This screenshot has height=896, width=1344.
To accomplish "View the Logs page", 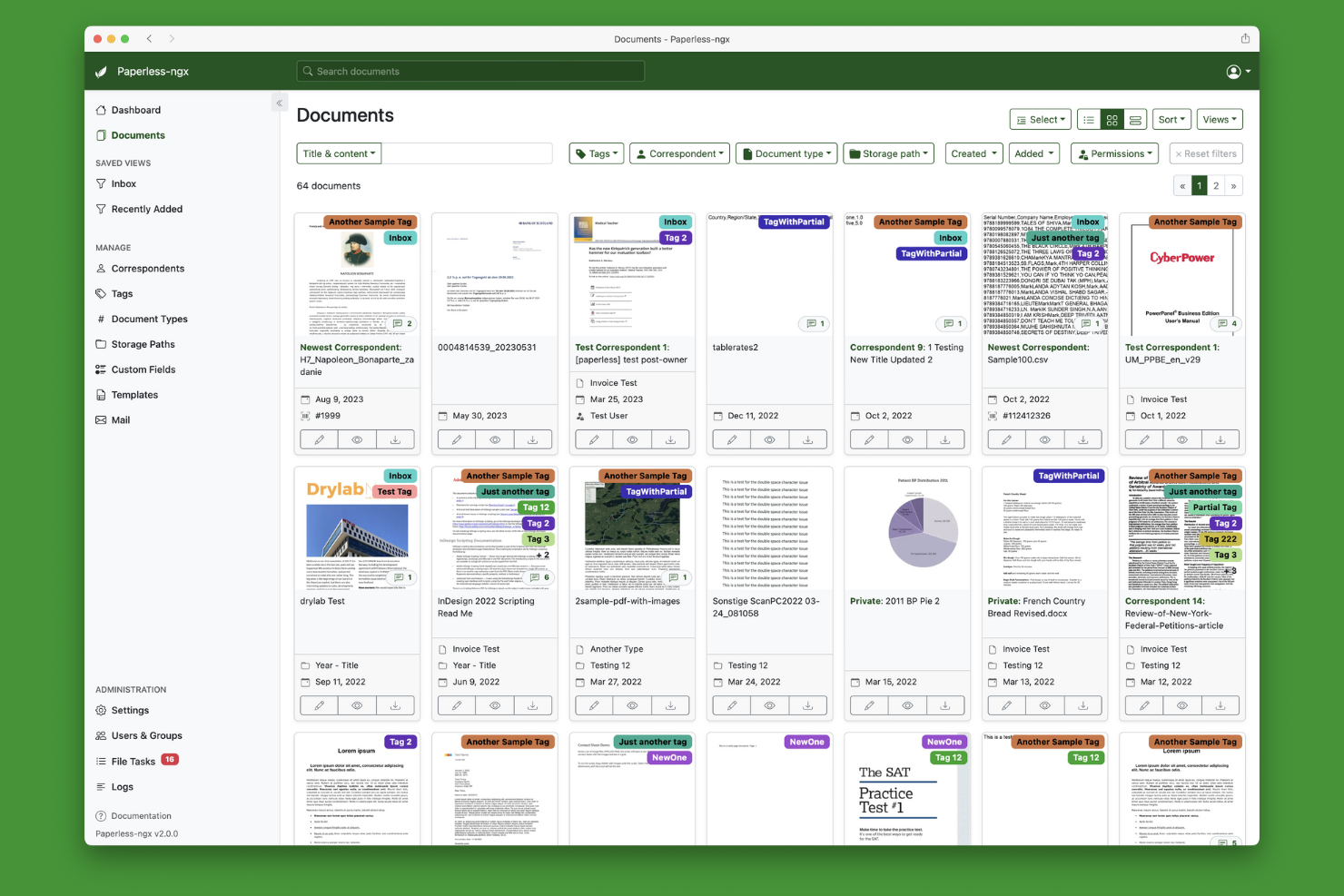I will [x=121, y=786].
